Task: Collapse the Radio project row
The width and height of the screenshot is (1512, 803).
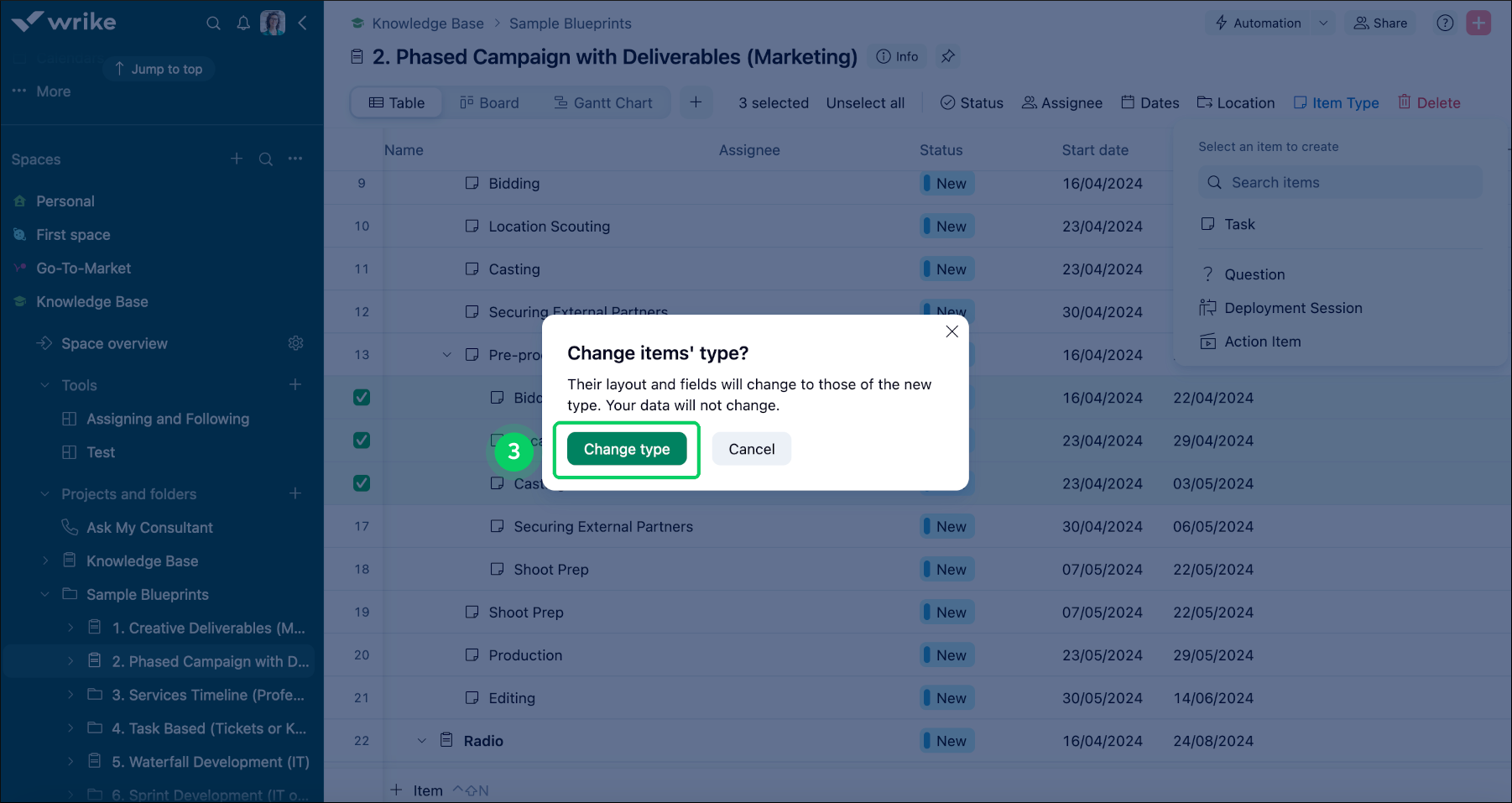Action: pos(422,741)
